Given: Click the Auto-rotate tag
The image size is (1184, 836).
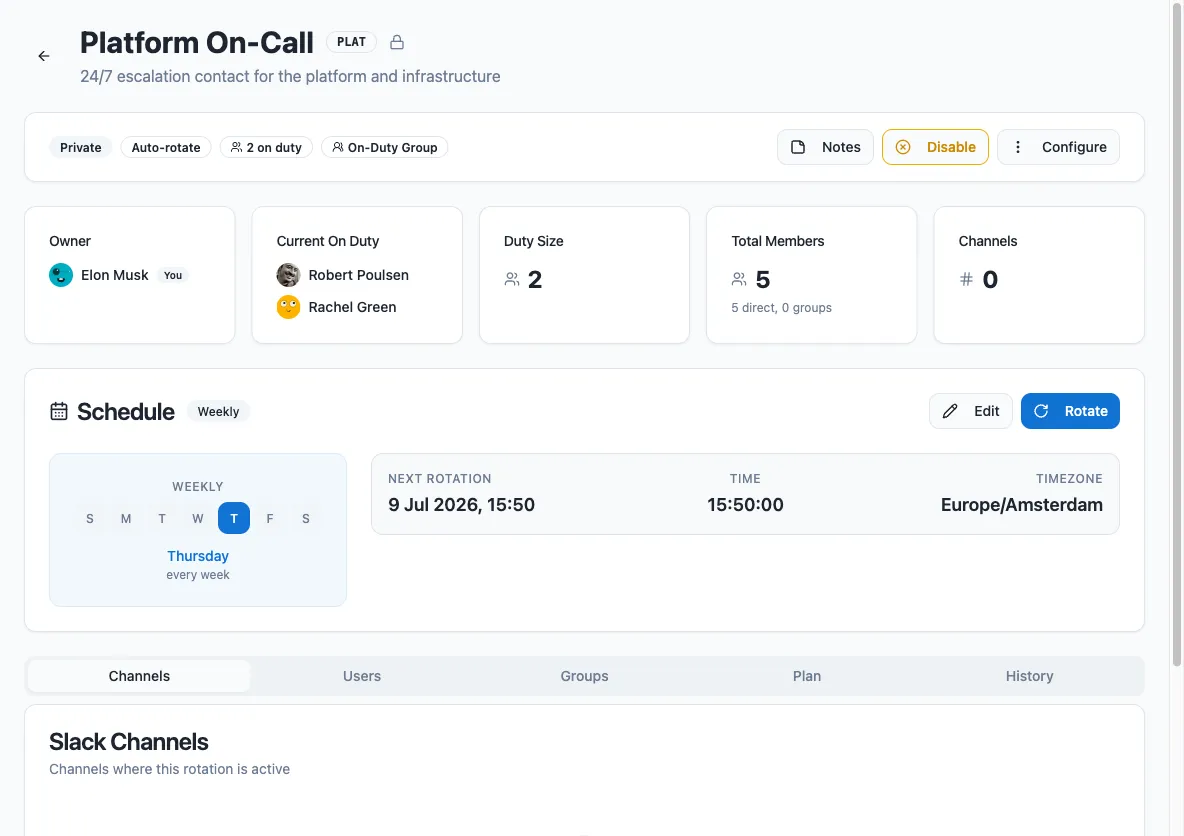Looking at the screenshot, I should [166, 147].
